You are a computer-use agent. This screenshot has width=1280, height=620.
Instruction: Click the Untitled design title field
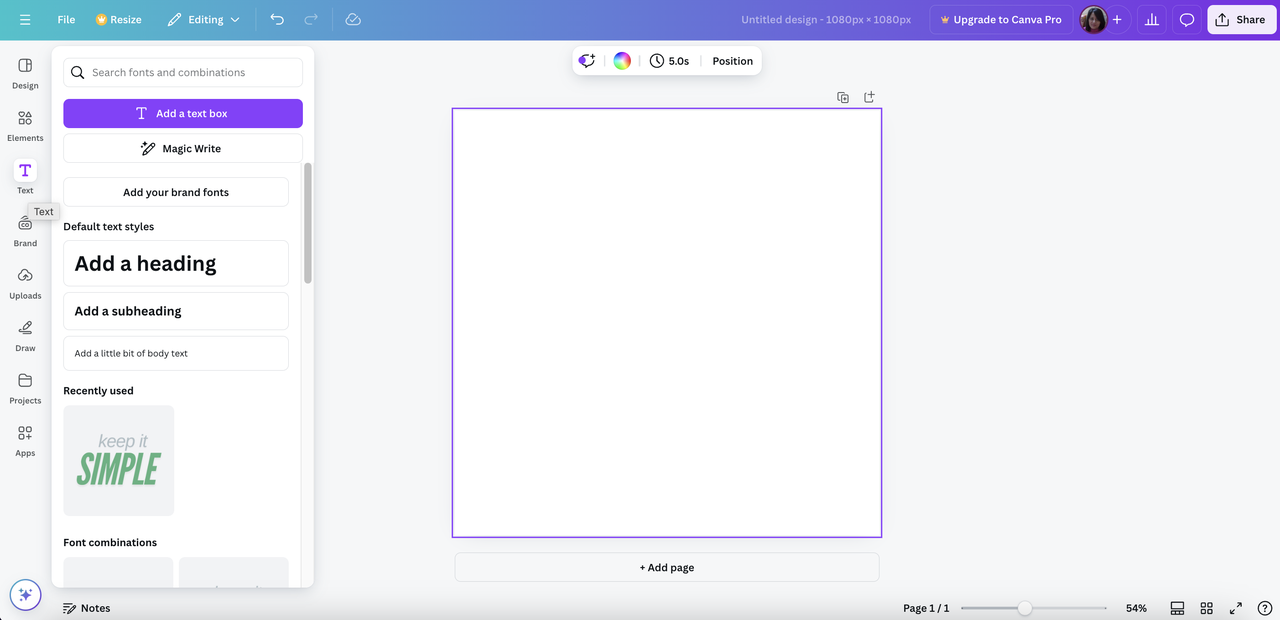[826, 20]
